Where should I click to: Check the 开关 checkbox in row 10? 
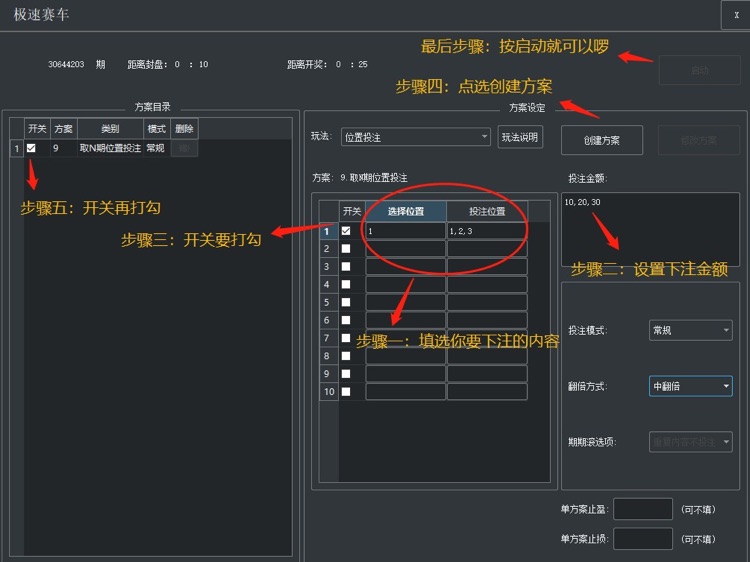pos(346,392)
